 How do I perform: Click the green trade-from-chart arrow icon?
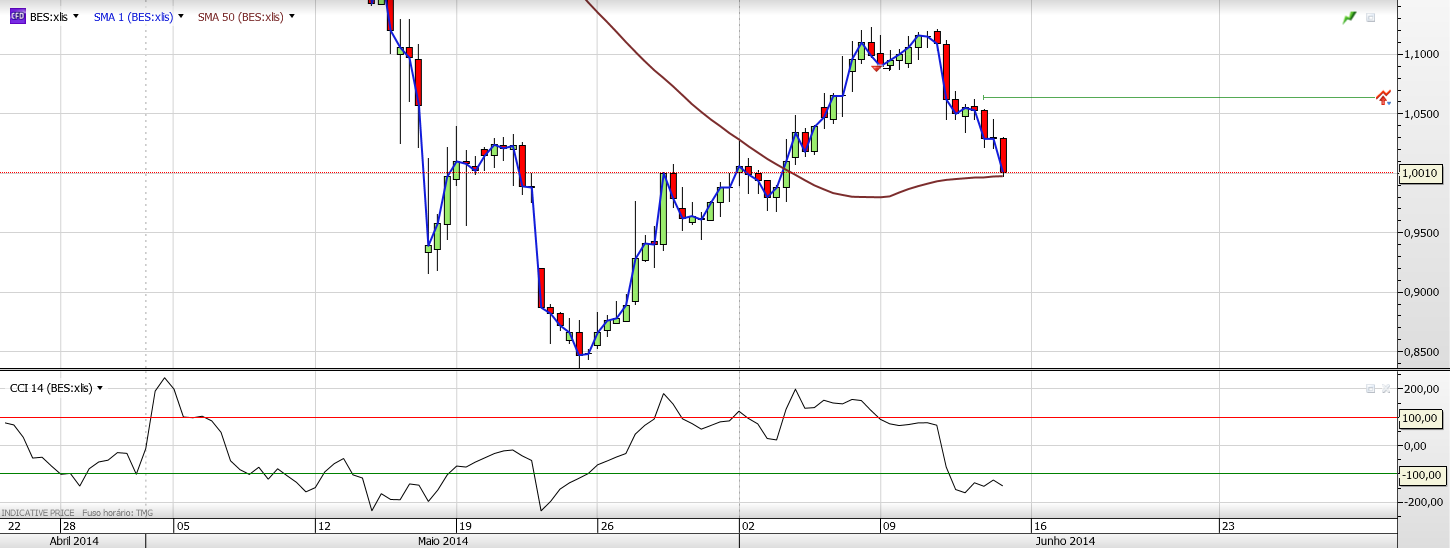click(x=1350, y=17)
